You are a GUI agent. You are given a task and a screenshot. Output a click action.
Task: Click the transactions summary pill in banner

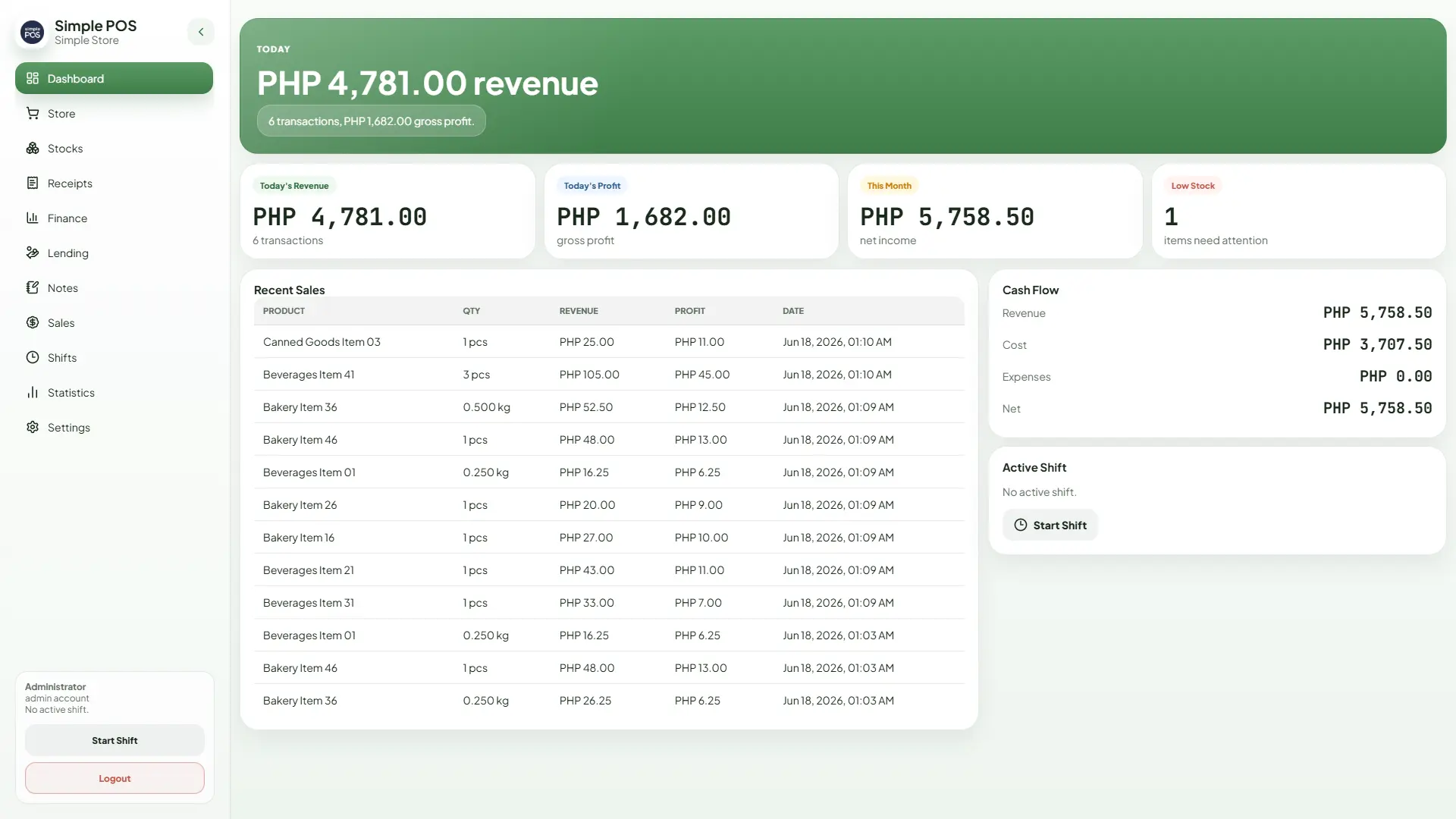click(371, 121)
